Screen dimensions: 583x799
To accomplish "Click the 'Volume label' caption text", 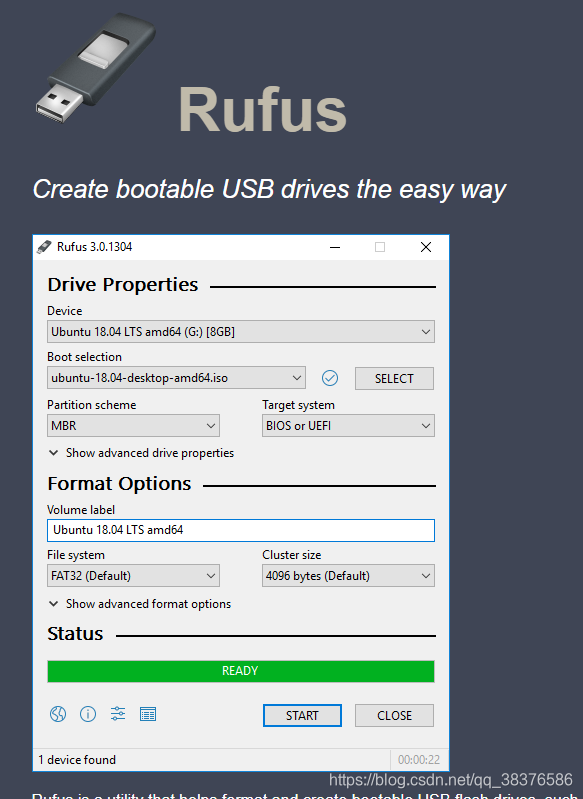I will pyautogui.click(x=81, y=510).
